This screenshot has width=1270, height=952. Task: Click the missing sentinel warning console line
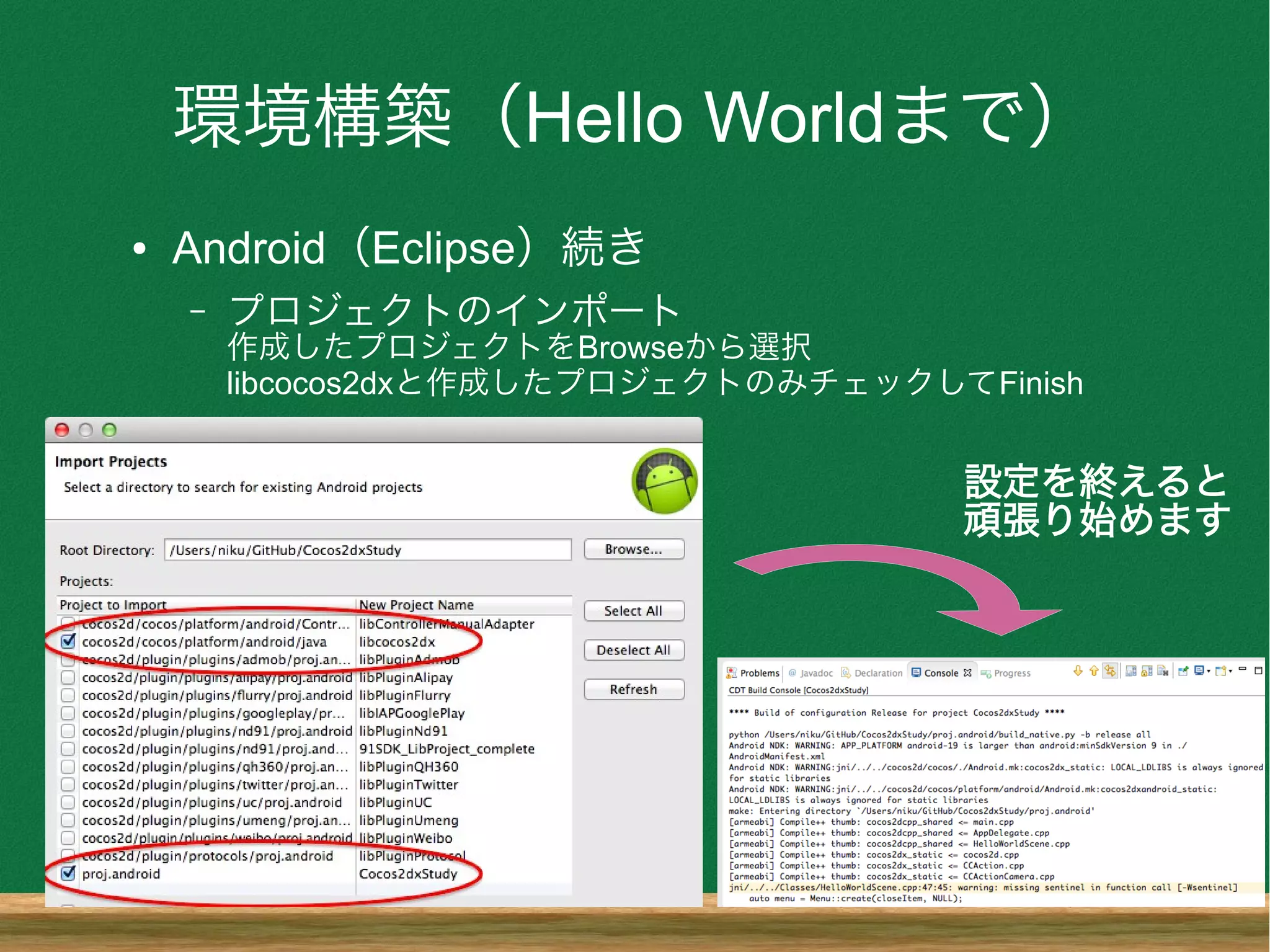click(983, 887)
